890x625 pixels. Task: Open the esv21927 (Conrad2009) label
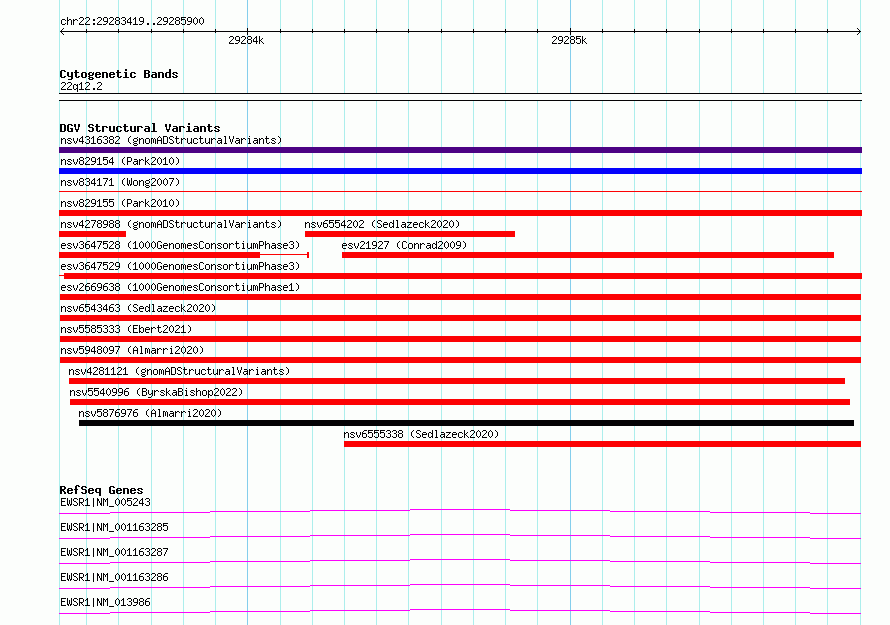(x=404, y=245)
